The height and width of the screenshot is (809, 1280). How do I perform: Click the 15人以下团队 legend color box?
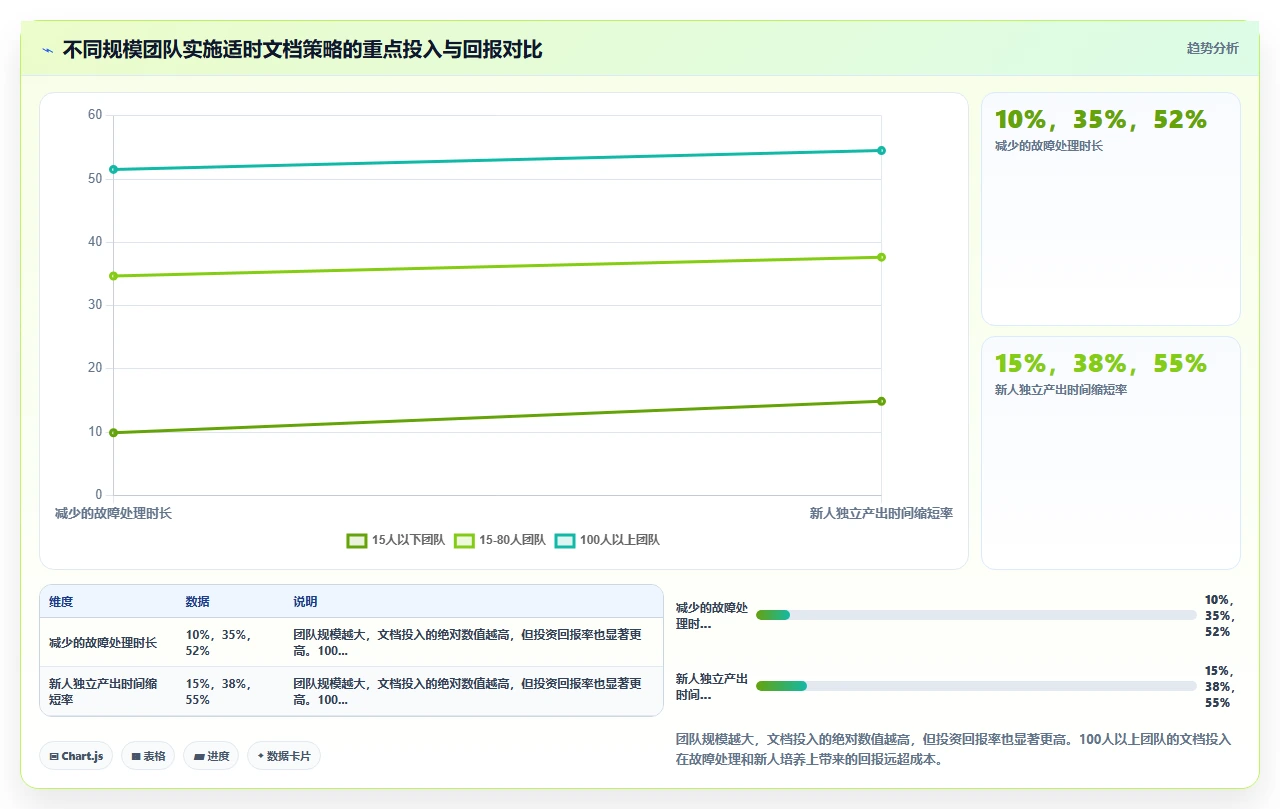click(357, 540)
